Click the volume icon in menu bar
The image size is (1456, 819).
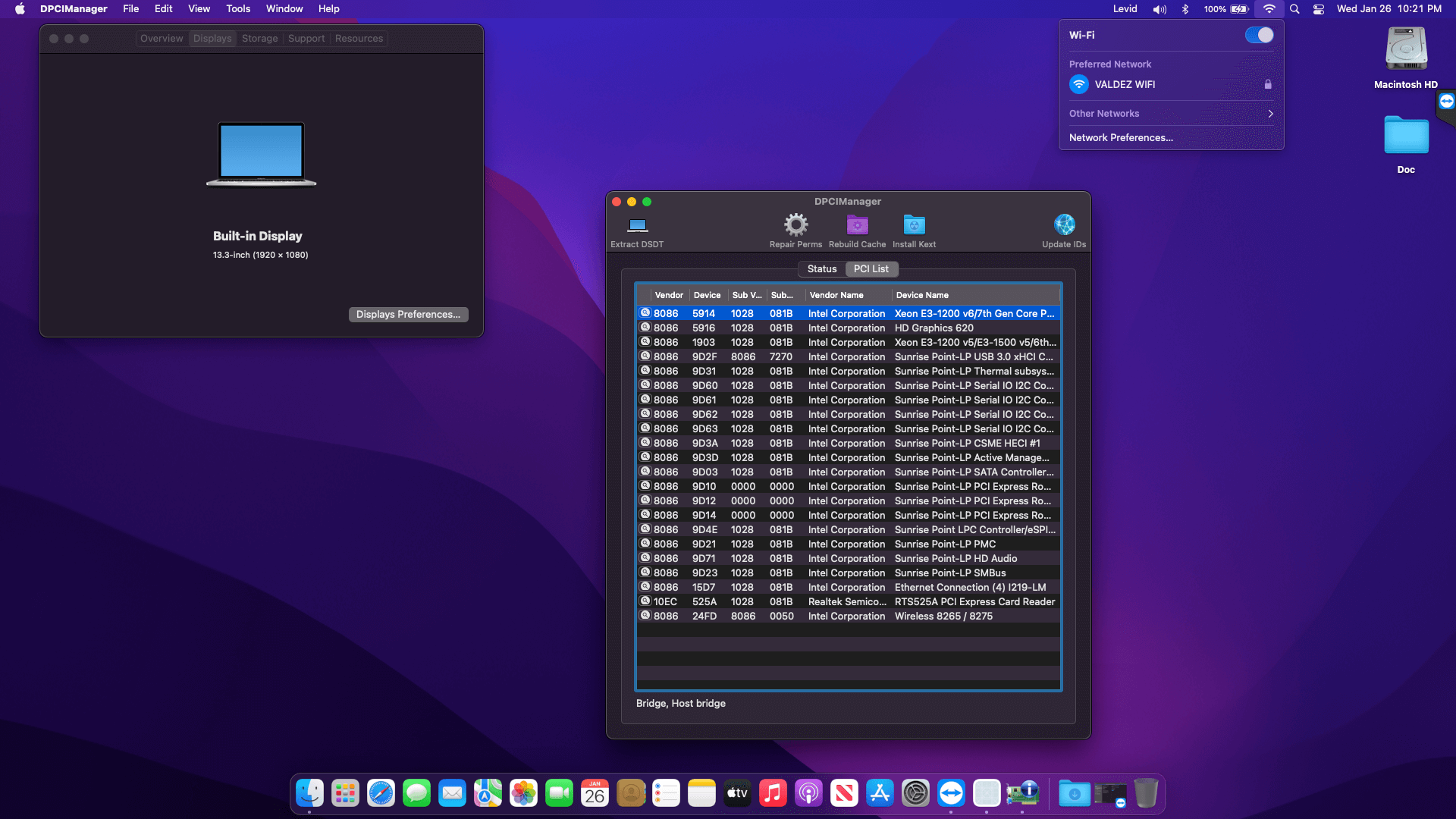(1159, 9)
